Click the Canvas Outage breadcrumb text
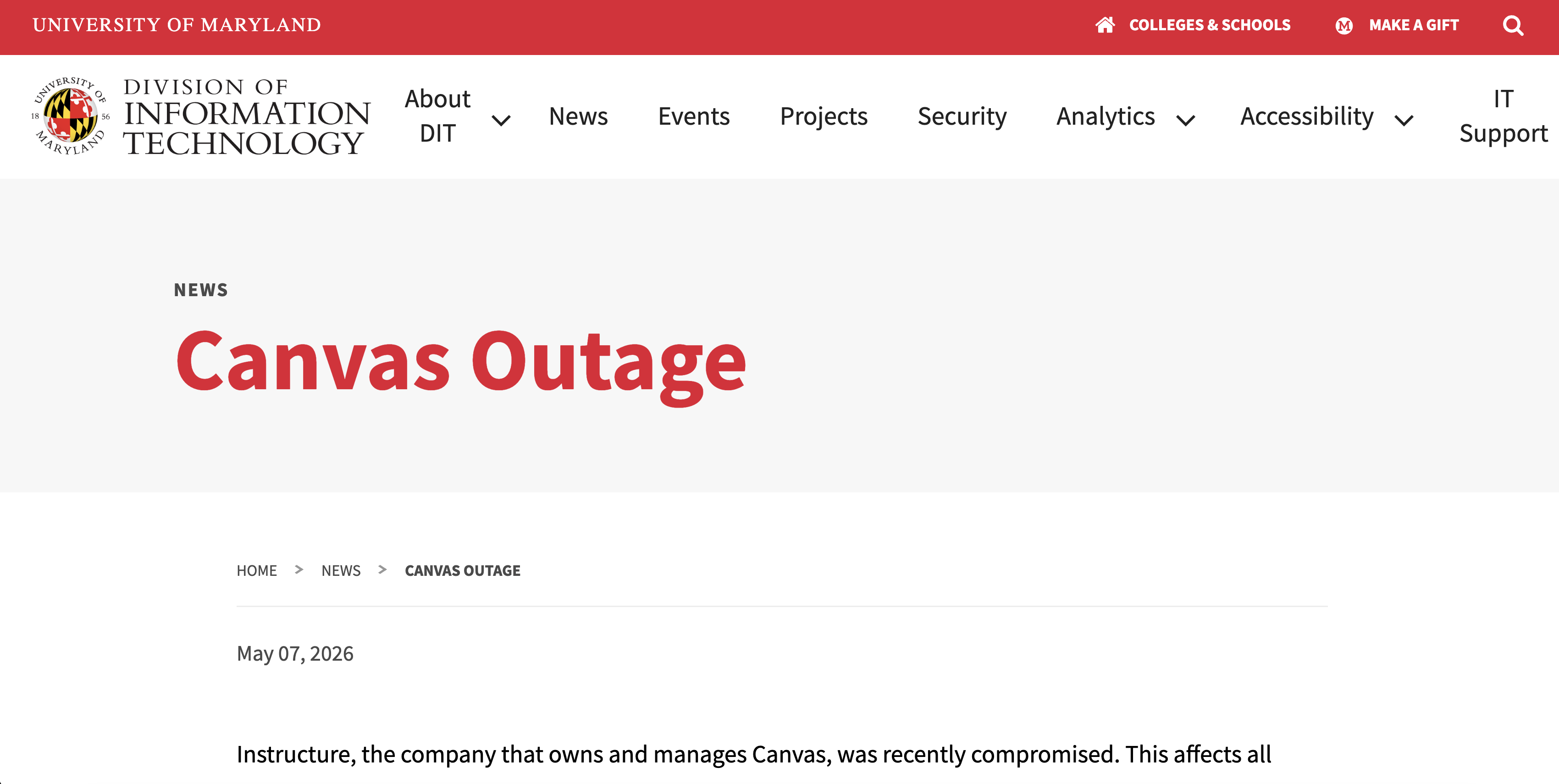The height and width of the screenshot is (784, 1559). click(x=462, y=570)
